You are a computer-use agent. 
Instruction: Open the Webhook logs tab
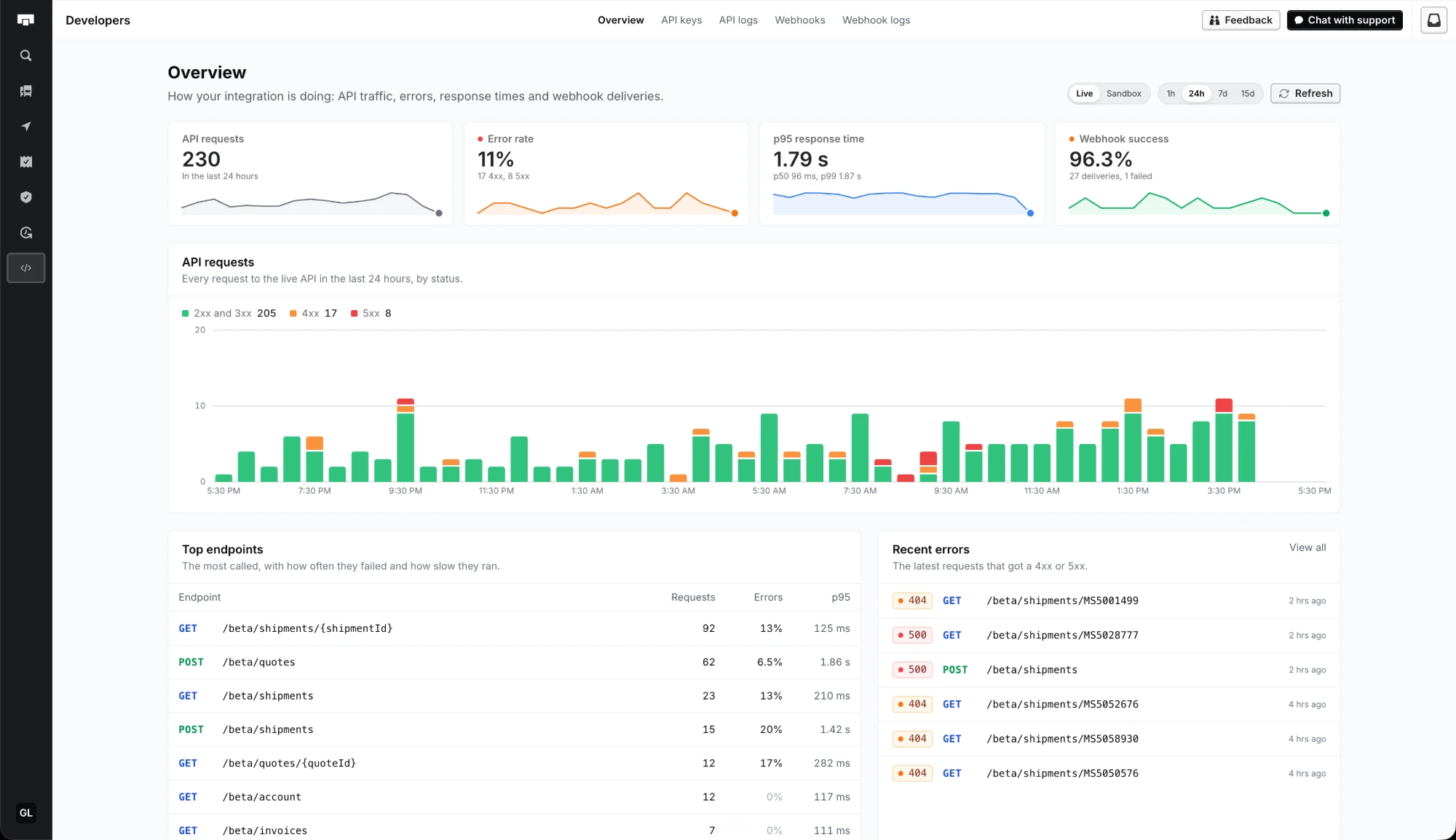click(x=876, y=20)
